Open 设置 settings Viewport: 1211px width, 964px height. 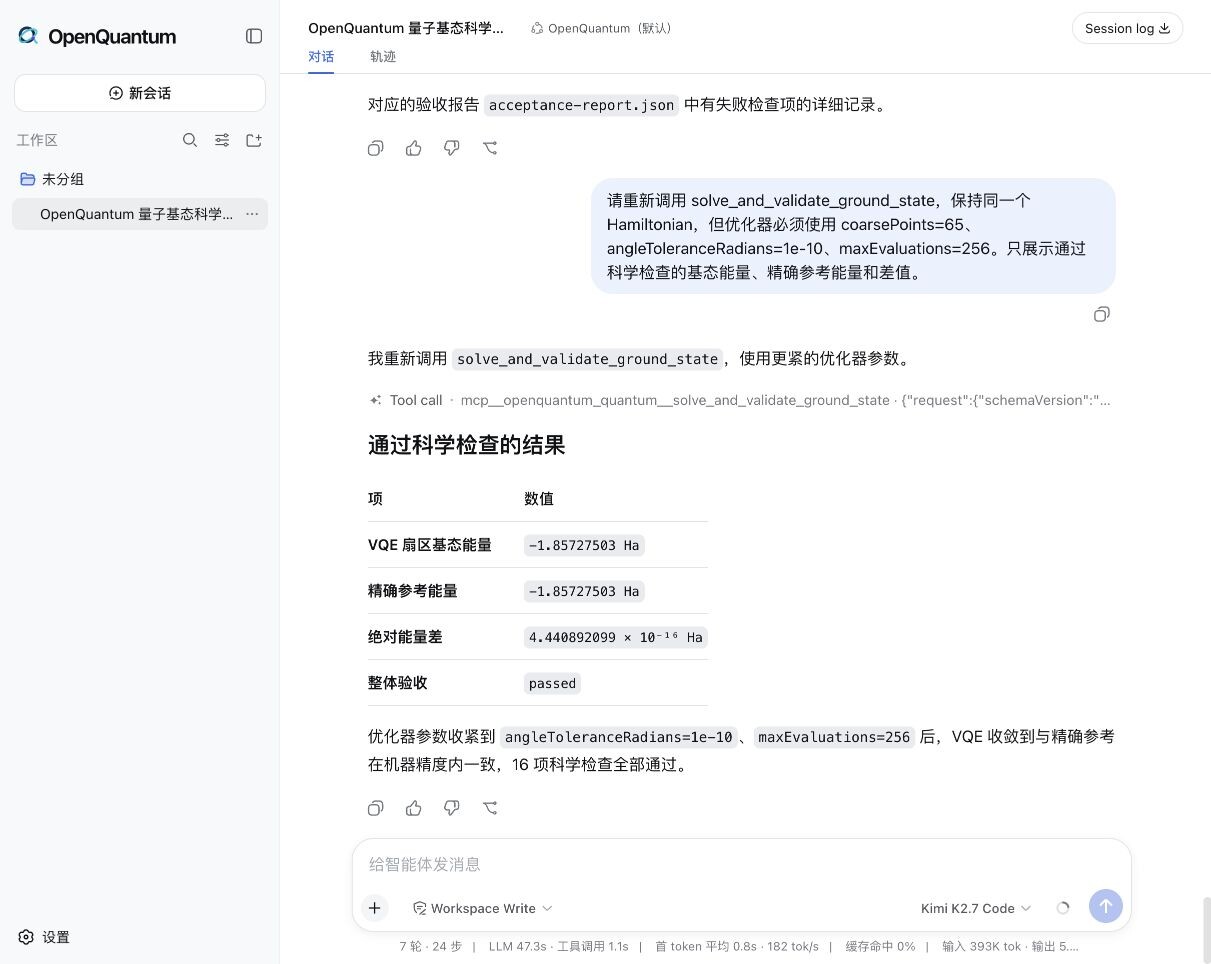tap(44, 937)
